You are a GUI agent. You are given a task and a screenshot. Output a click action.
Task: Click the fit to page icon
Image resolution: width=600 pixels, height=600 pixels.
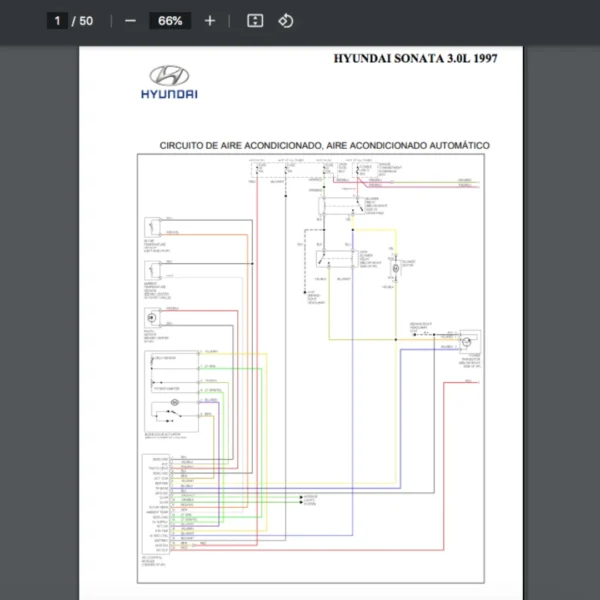click(255, 21)
